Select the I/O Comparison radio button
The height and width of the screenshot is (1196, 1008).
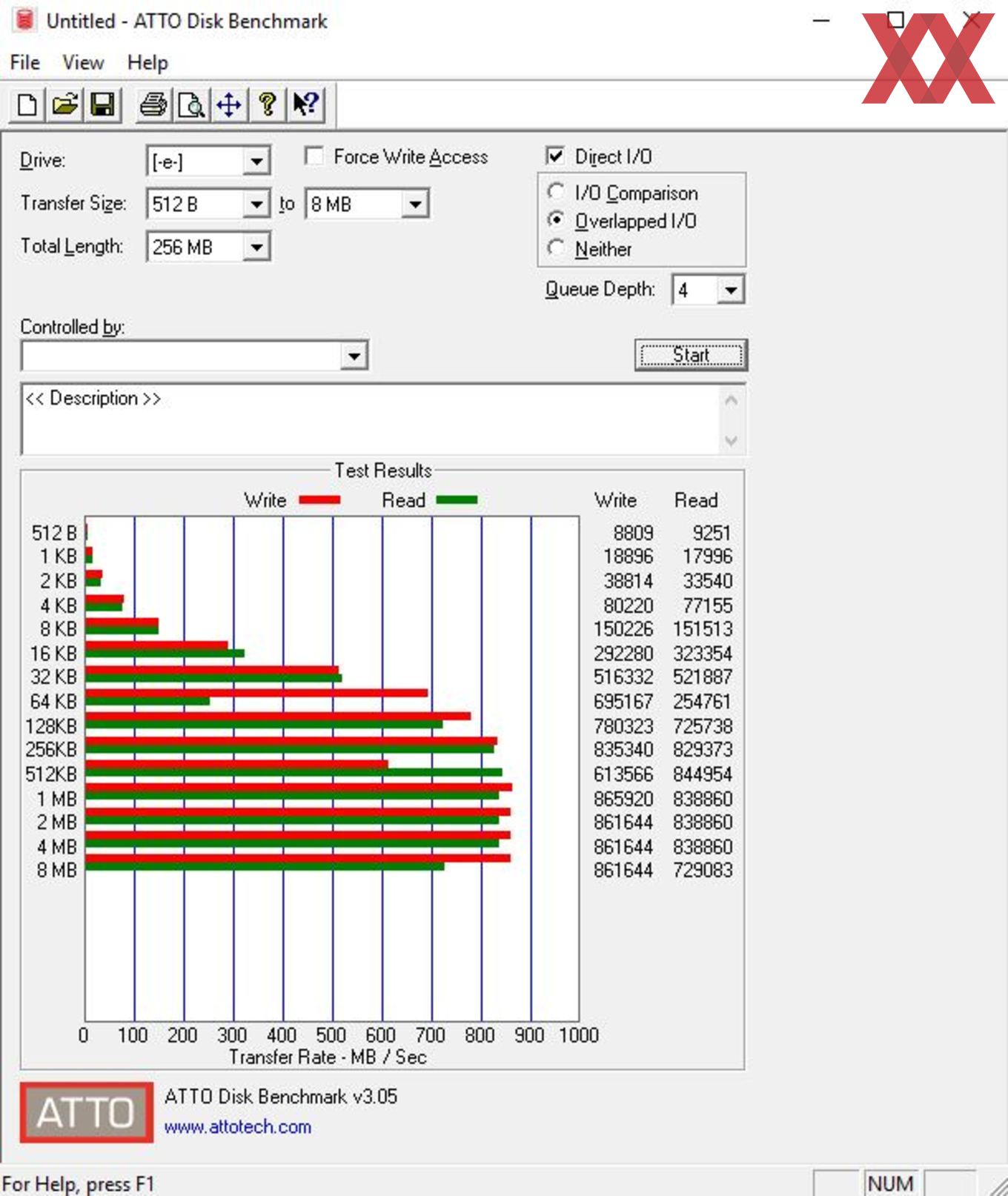[556, 192]
